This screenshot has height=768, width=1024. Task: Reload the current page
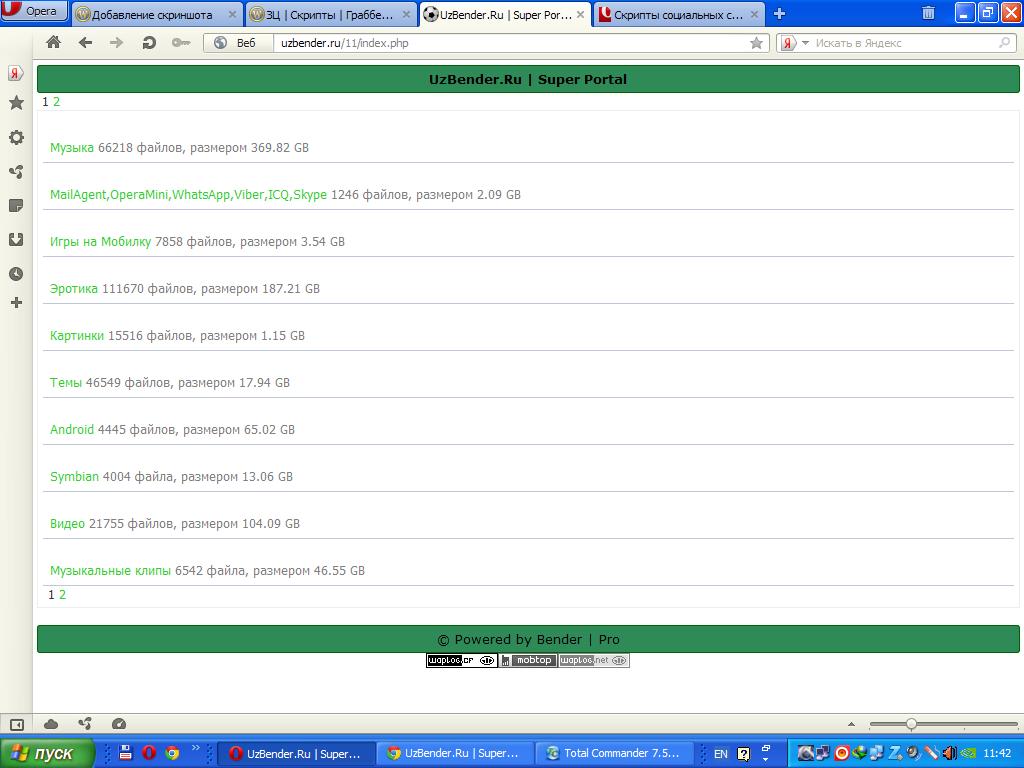(x=149, y=42)
